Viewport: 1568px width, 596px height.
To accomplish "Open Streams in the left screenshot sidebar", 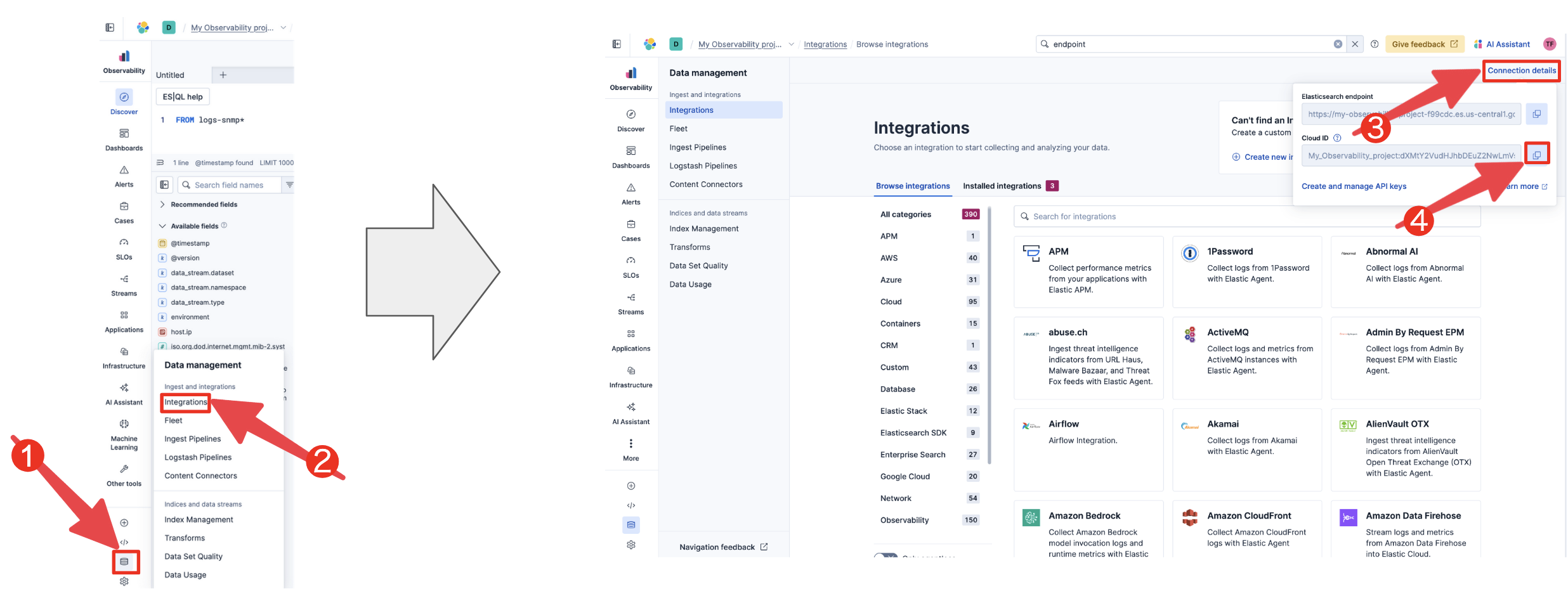I will pos(124,285).
